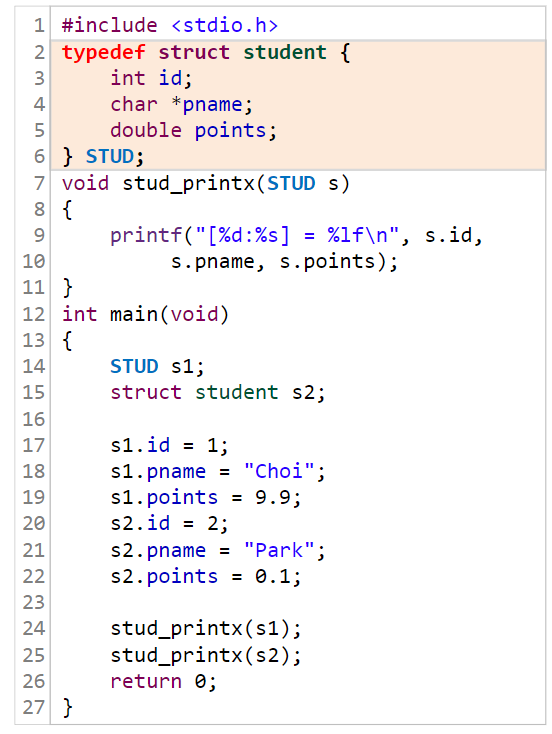Click the "Park" string literal

(x=279, y=550)
